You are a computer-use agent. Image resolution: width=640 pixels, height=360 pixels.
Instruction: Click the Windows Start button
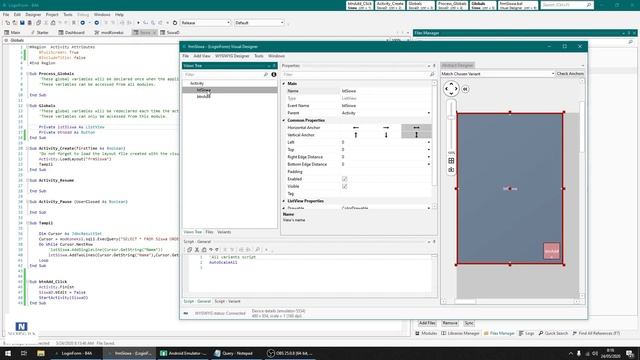[8, 353]
